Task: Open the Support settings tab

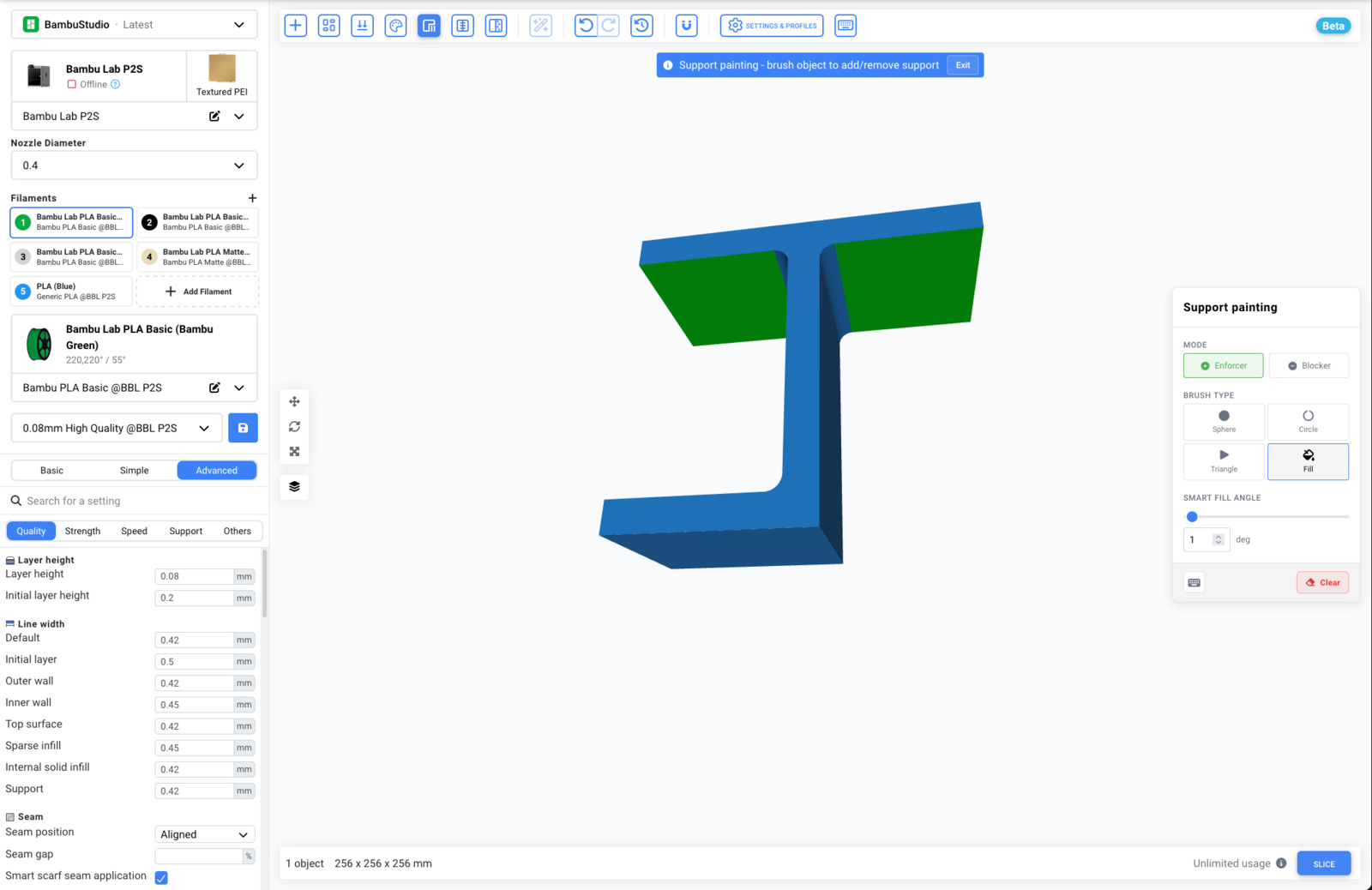Action: (185, 531)
